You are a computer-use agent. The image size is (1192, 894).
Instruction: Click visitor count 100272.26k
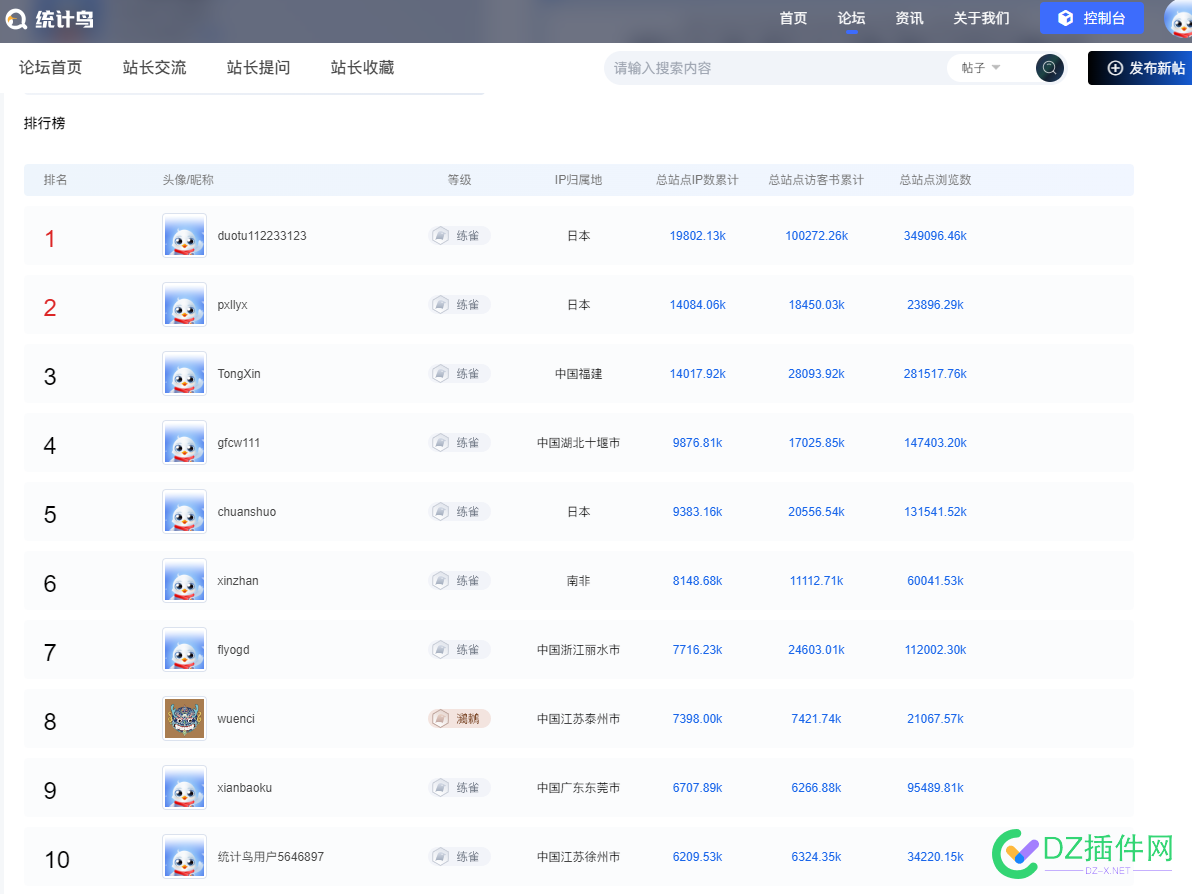point(816,236)
